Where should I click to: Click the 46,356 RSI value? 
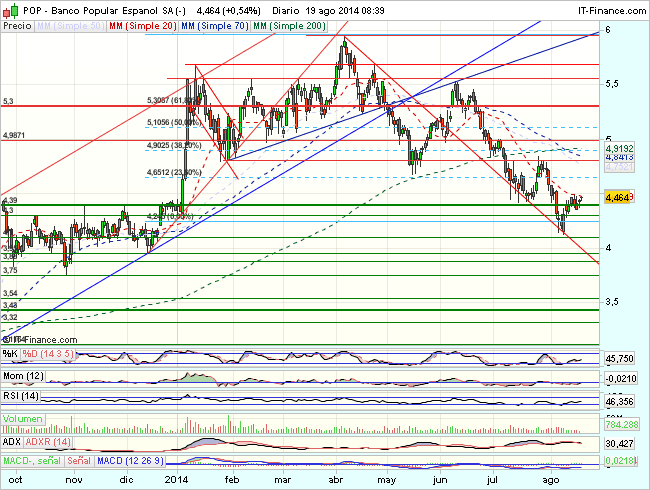click(619, 401)
